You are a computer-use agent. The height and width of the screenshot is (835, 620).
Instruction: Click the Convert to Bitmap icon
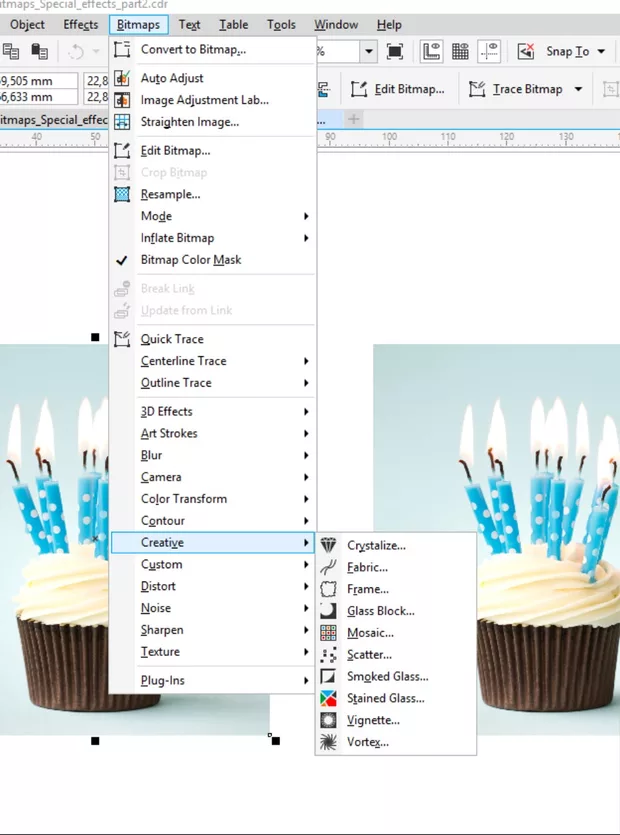coord(122,50)
